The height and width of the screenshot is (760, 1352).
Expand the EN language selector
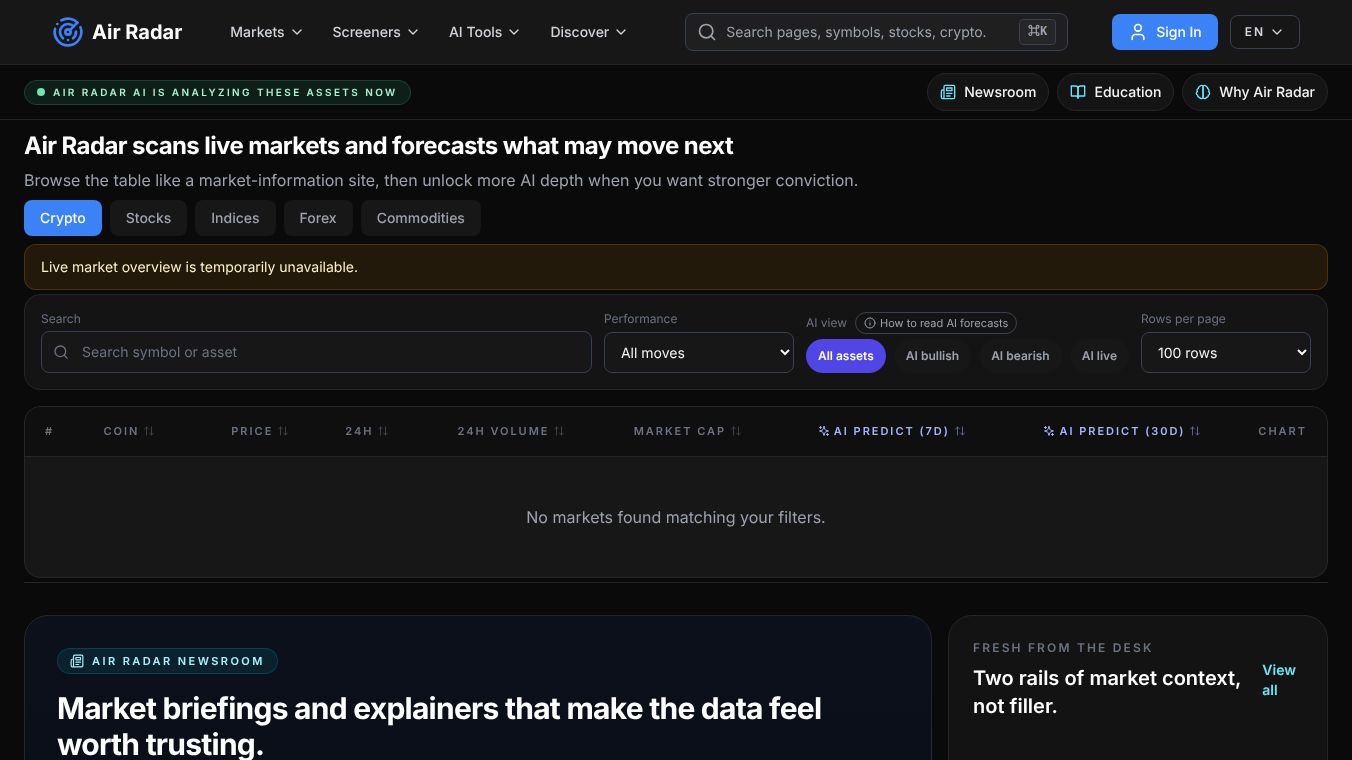click(1264, 32)
